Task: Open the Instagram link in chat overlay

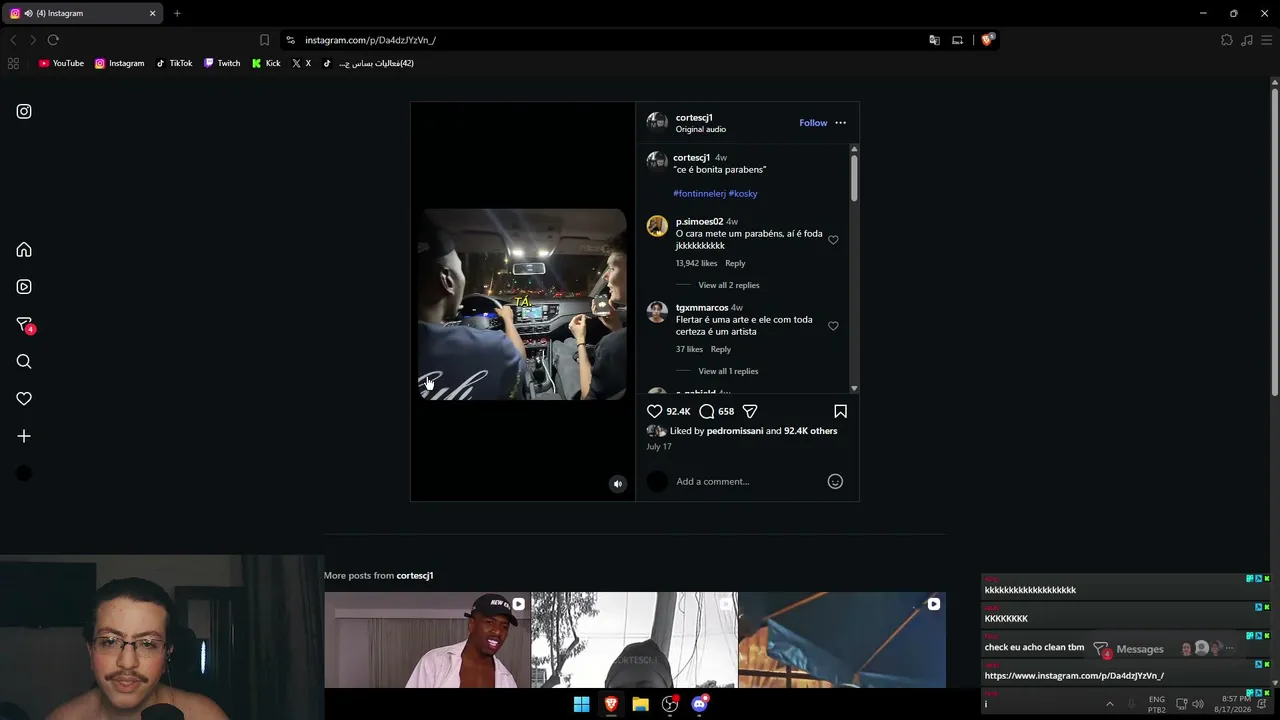Action: pos(1074,676)
